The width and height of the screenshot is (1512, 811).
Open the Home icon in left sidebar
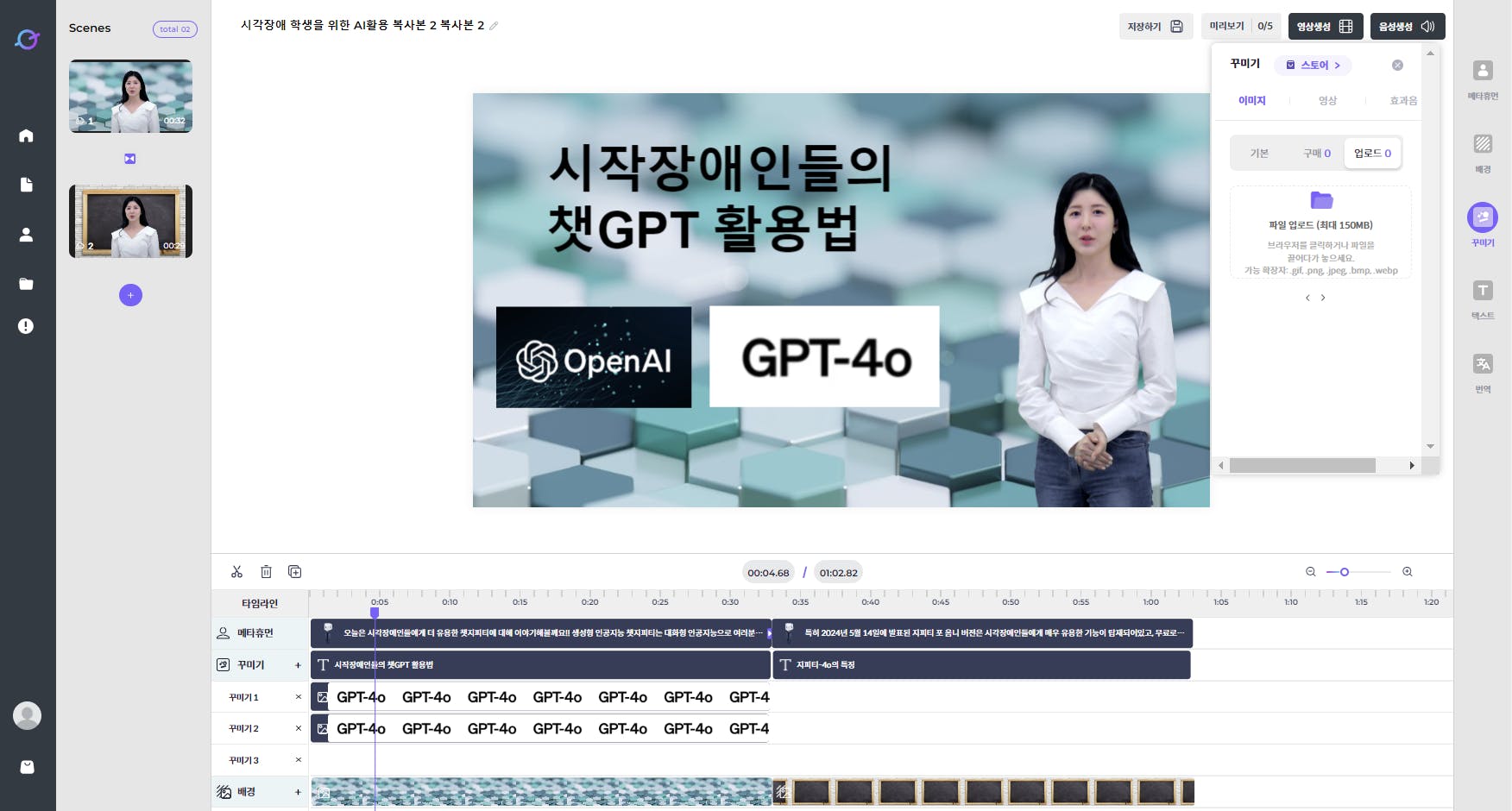coord(27,135)
